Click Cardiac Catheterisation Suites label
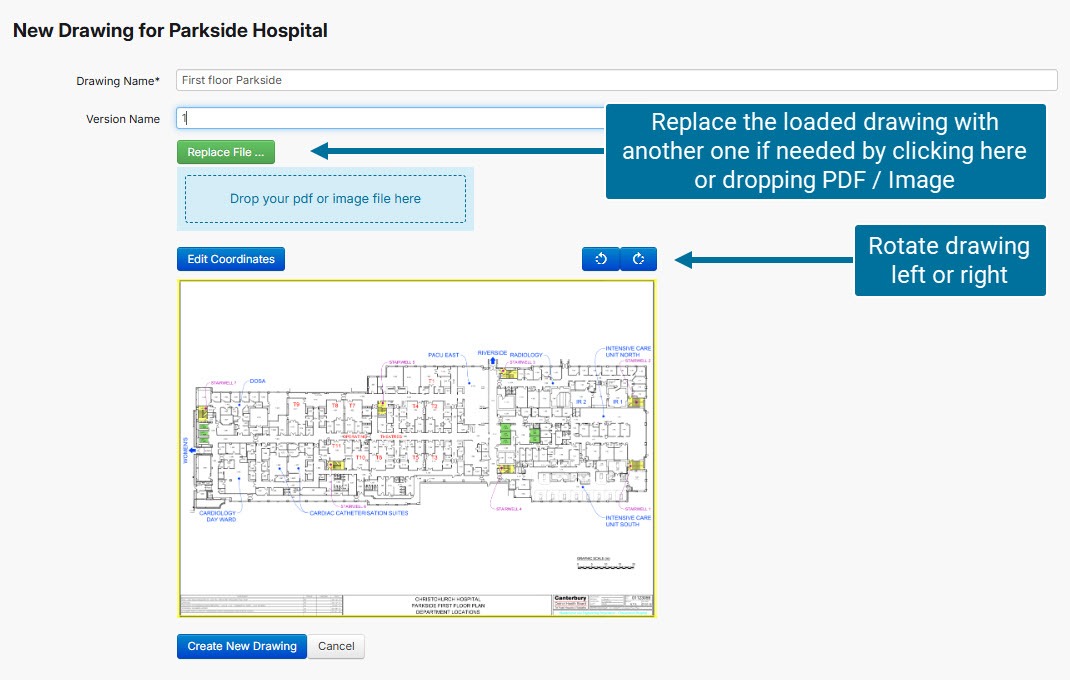 pyautogui.click(x=359, y=513)
